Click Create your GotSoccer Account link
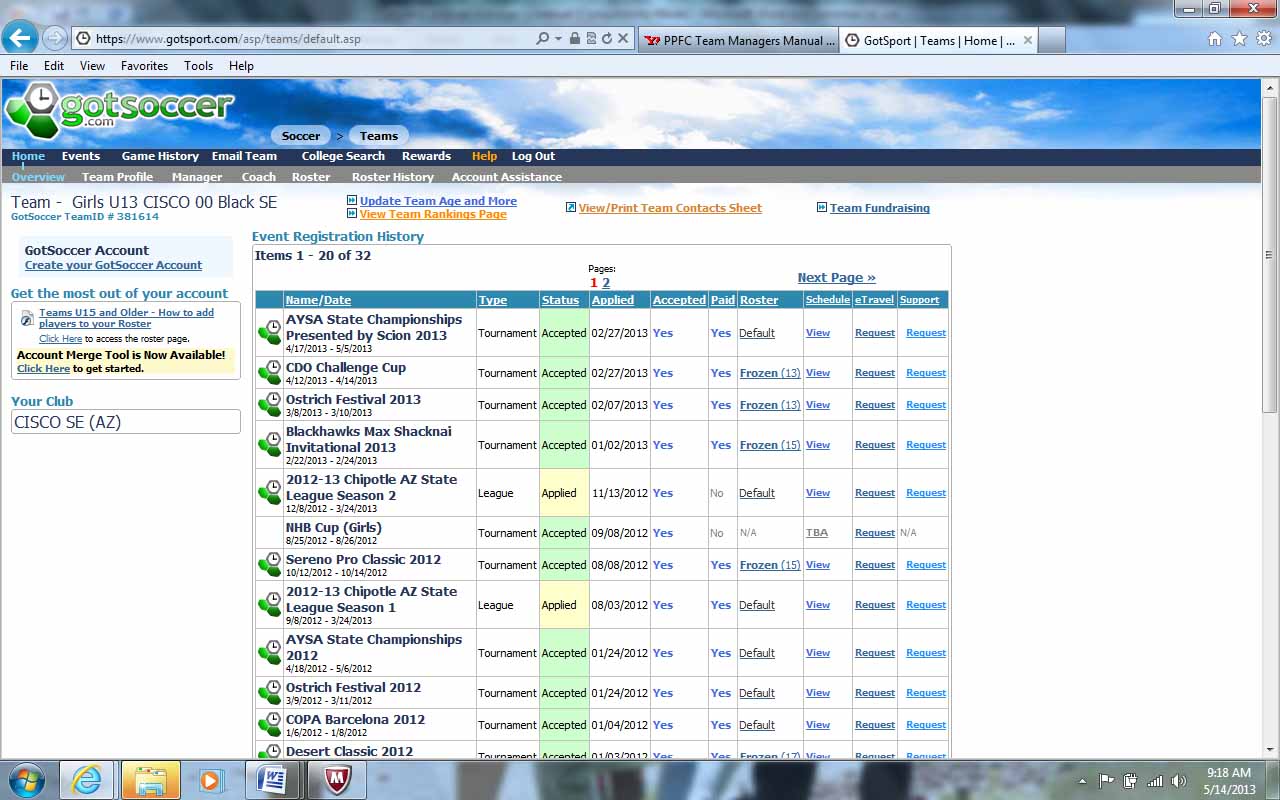 click(x=113, y=265)
